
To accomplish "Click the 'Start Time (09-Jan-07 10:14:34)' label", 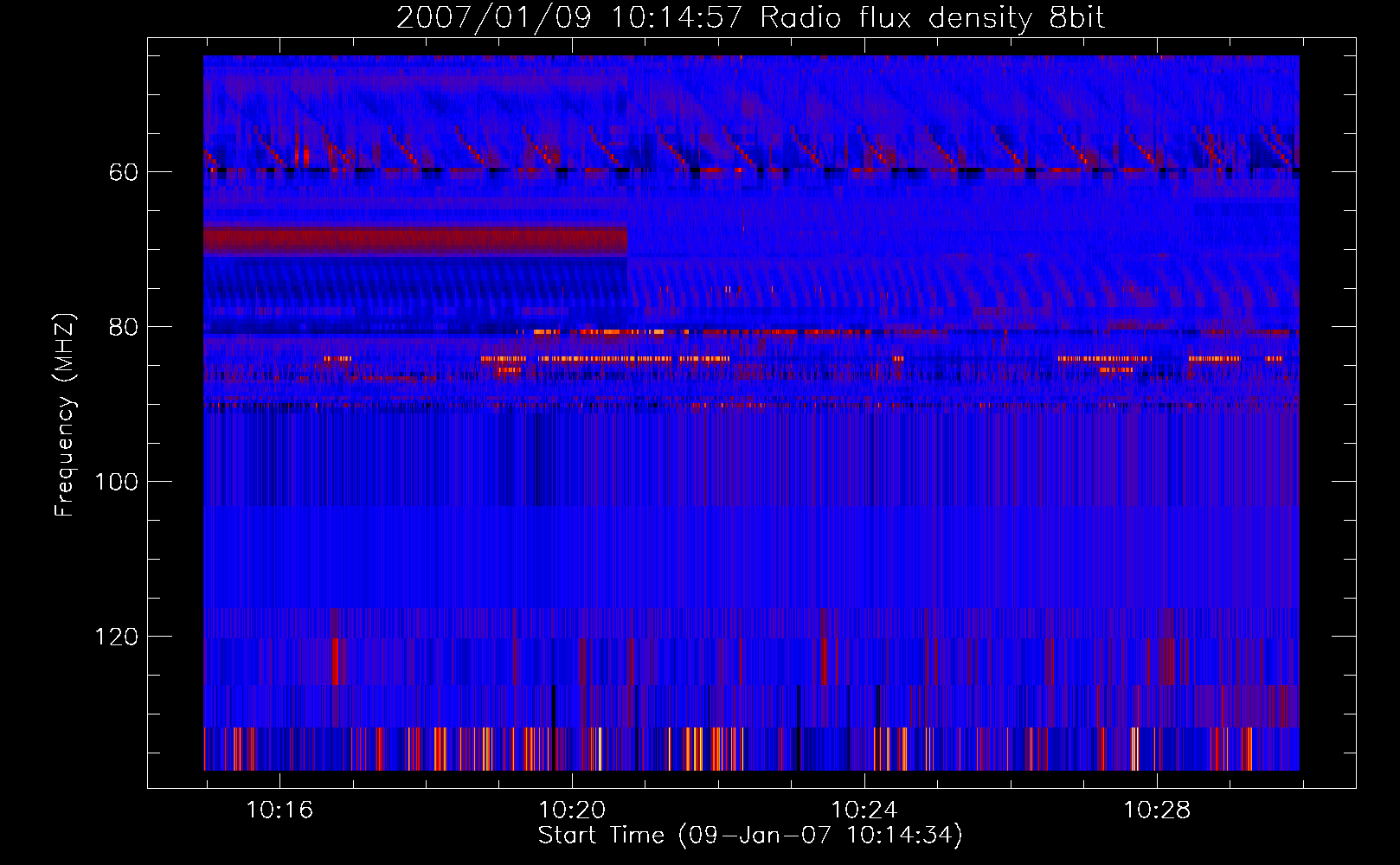I will click(x=750, y=836).
